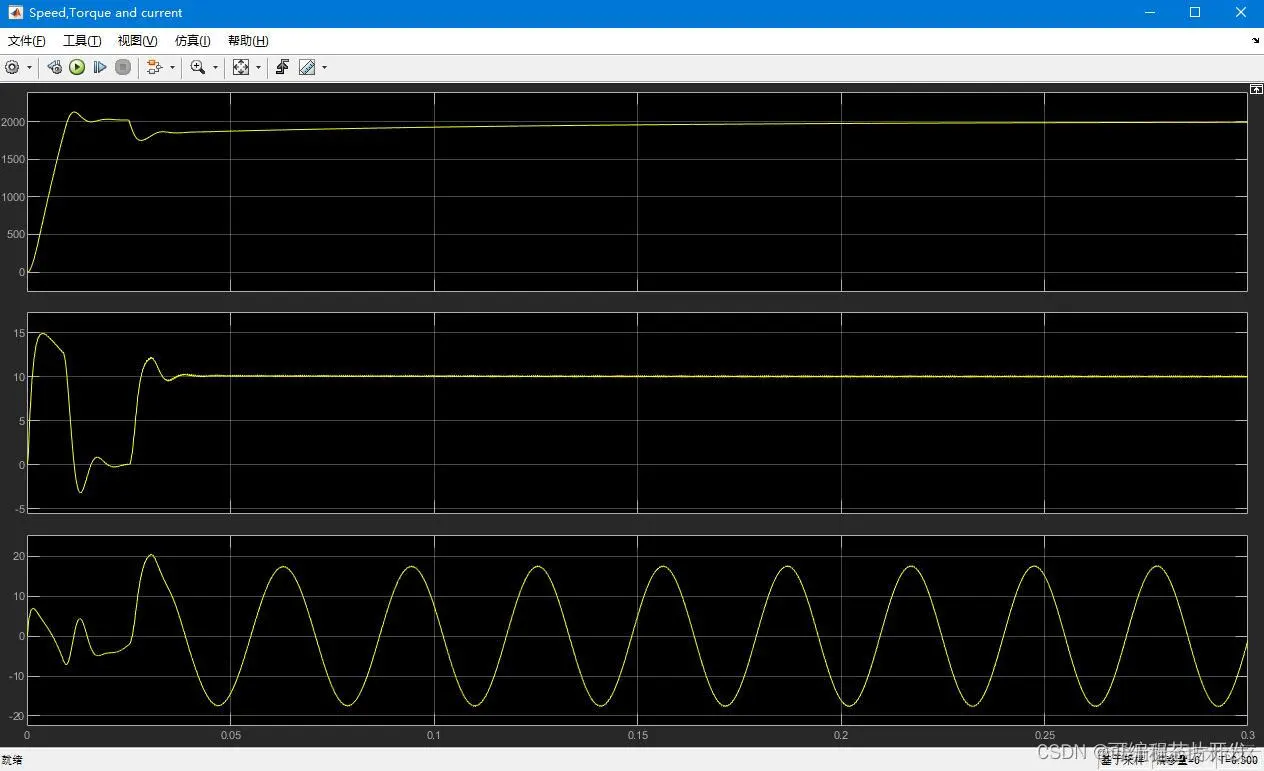The height and width of the screenshot is (771, 1264).
Task: Run the simulation with the green play button
Action: [77, 67]
